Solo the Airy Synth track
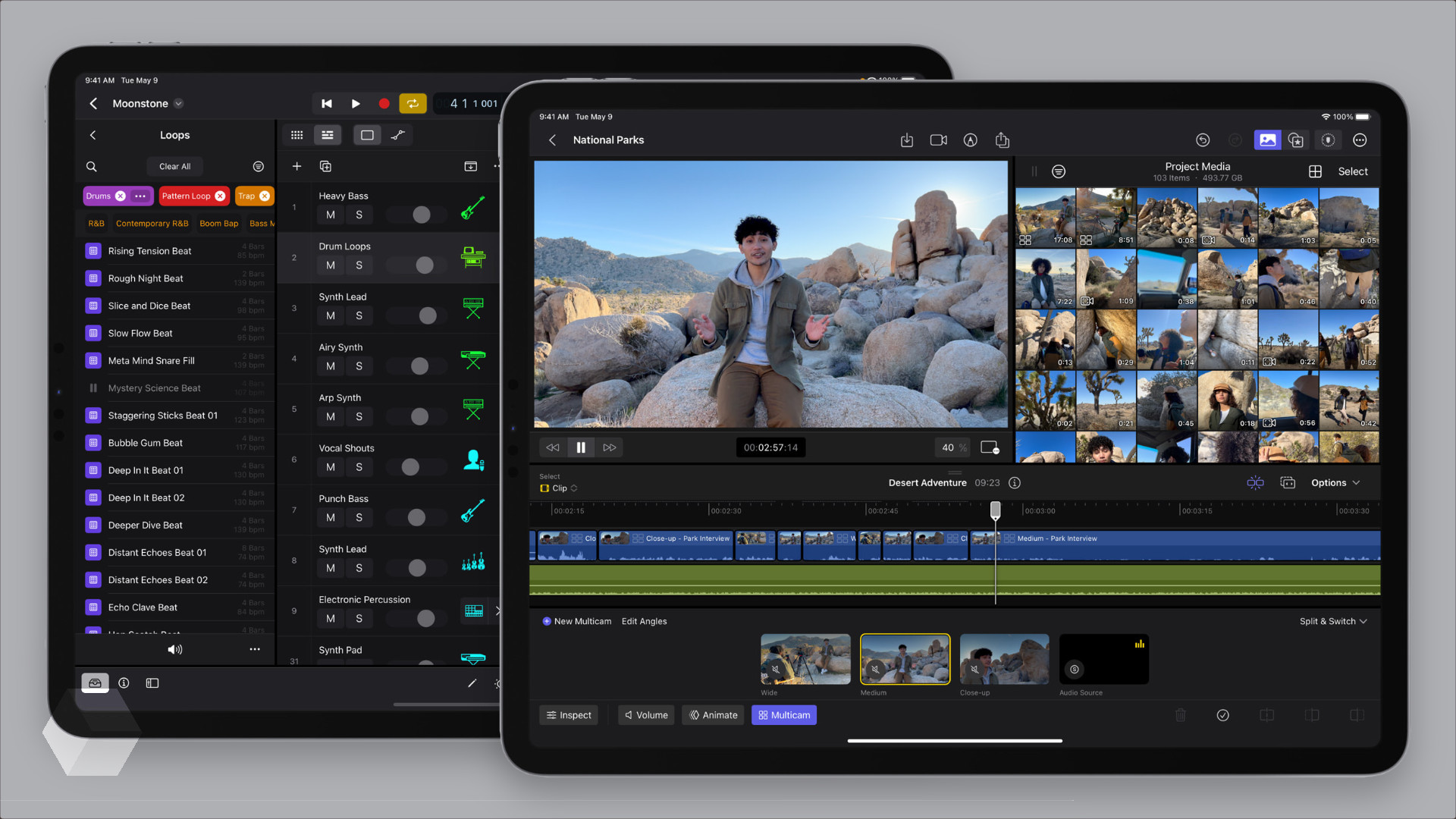 pyautogui.click(x=359, y=366)
